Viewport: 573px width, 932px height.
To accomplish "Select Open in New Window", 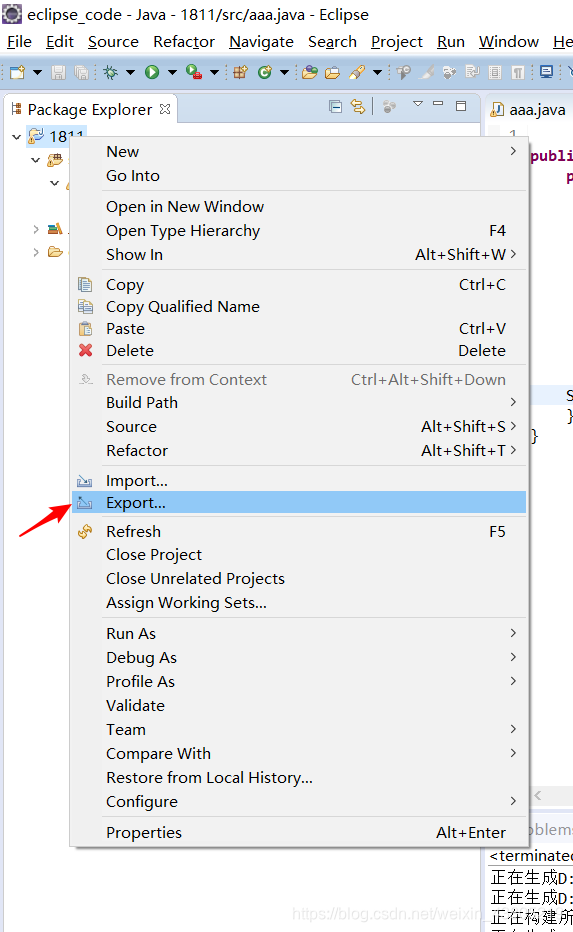I will pyautogui.click(x=299, y=206).
